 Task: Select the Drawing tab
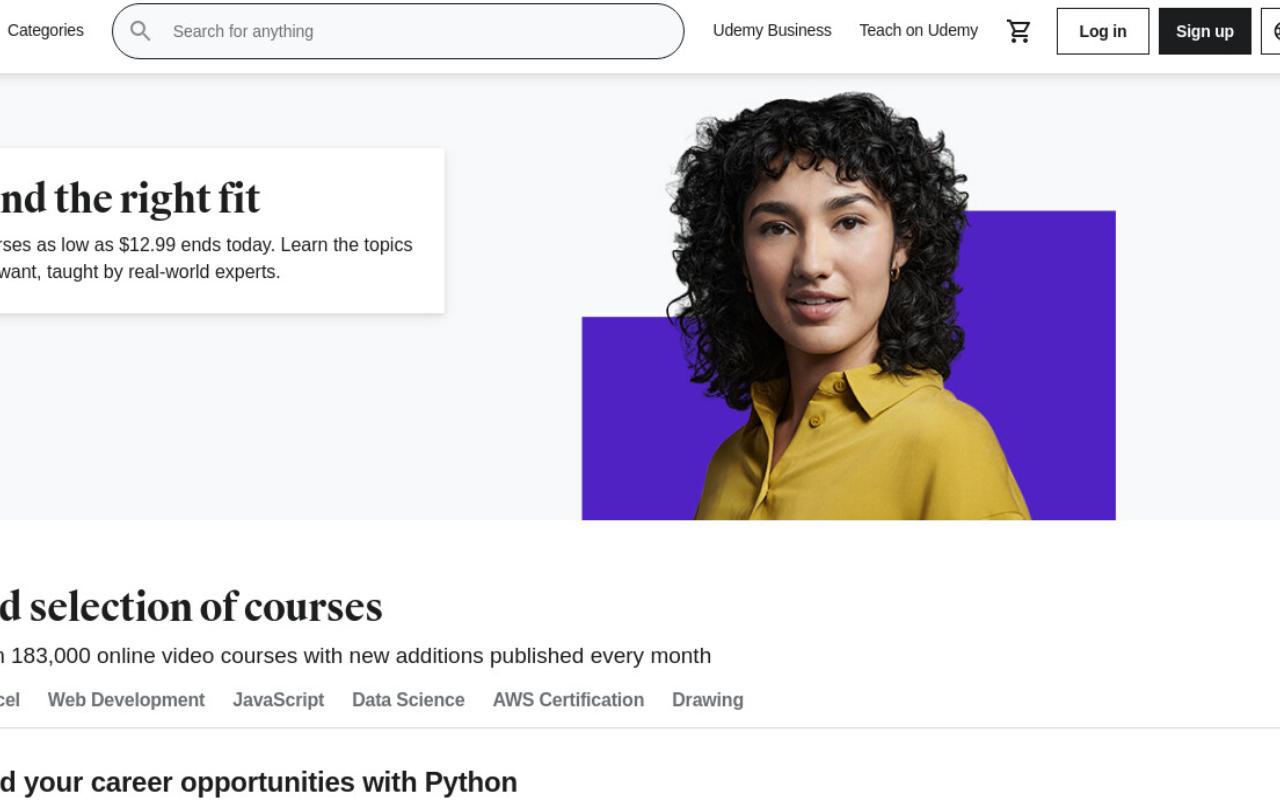(707, 700)
